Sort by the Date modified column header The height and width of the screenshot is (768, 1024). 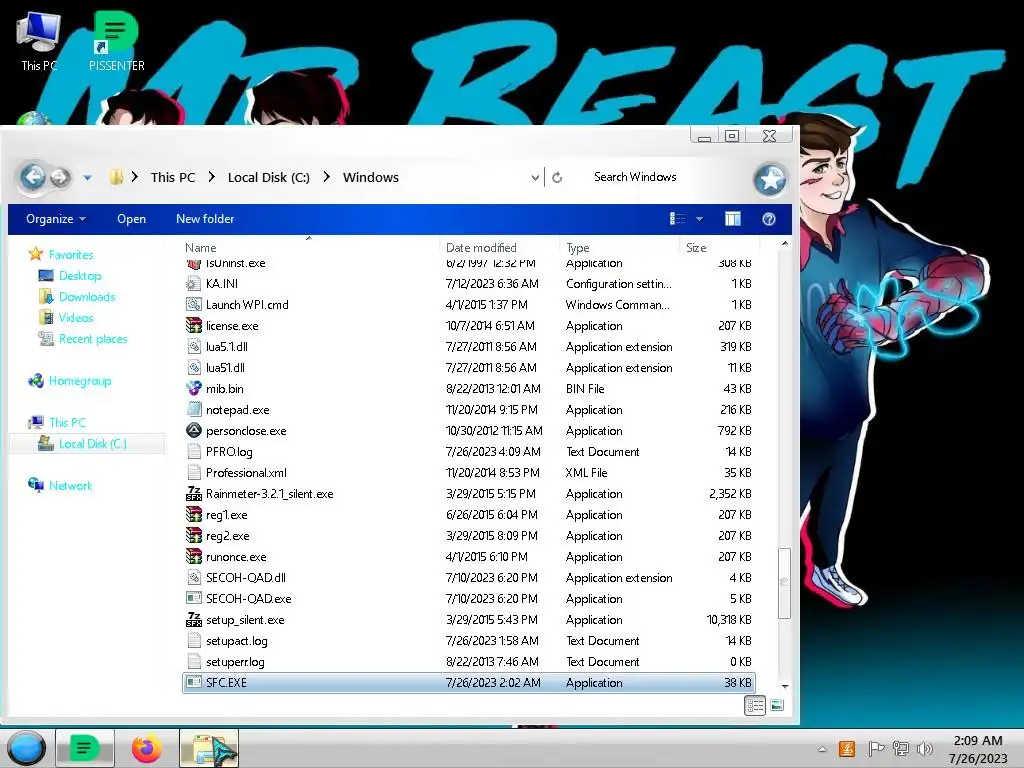coord(481,248)
